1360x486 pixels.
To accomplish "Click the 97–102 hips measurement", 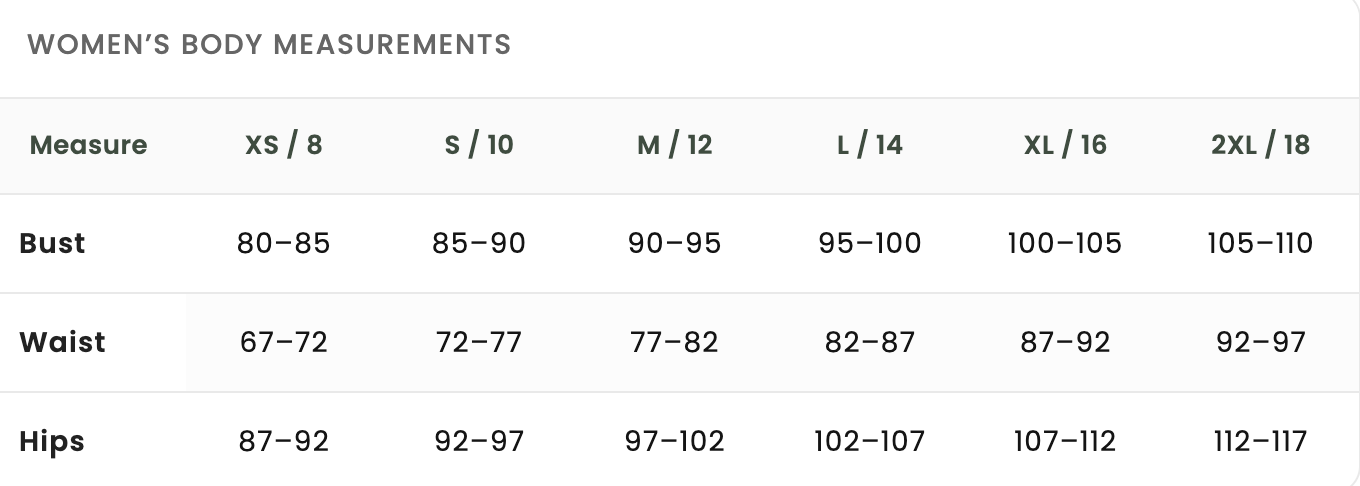I will pyautogui.click(x=675, y=441).
